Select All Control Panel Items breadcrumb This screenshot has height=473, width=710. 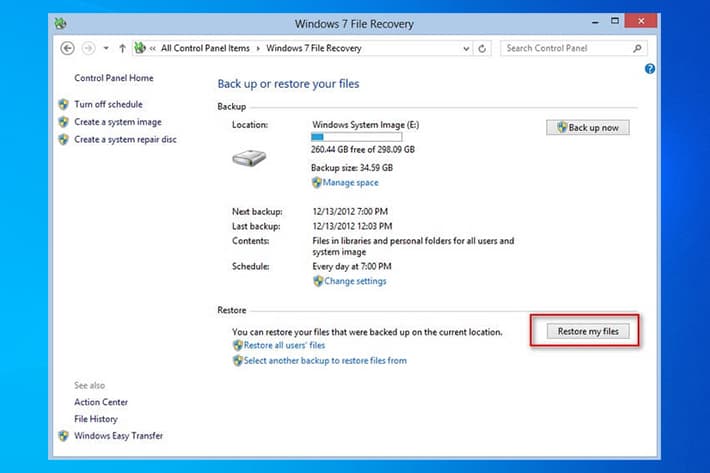[x=205, y=48]
